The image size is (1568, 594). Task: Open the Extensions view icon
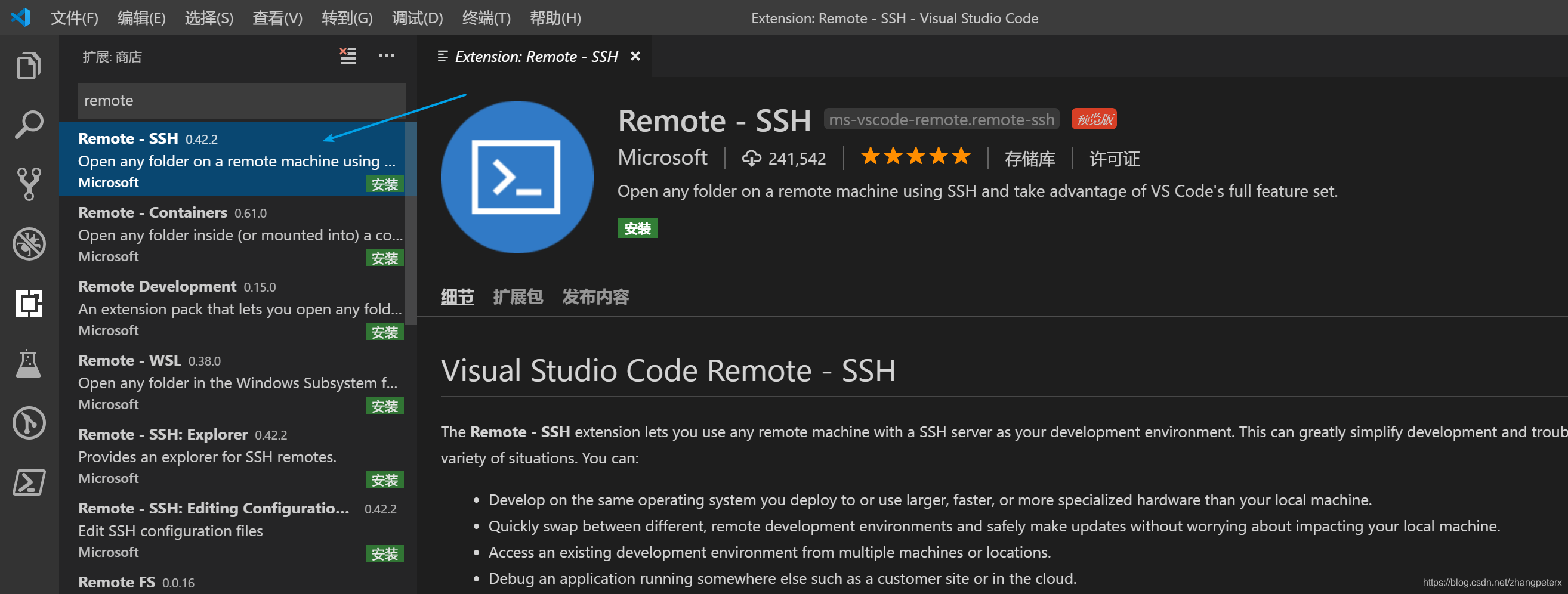point(29,303)
